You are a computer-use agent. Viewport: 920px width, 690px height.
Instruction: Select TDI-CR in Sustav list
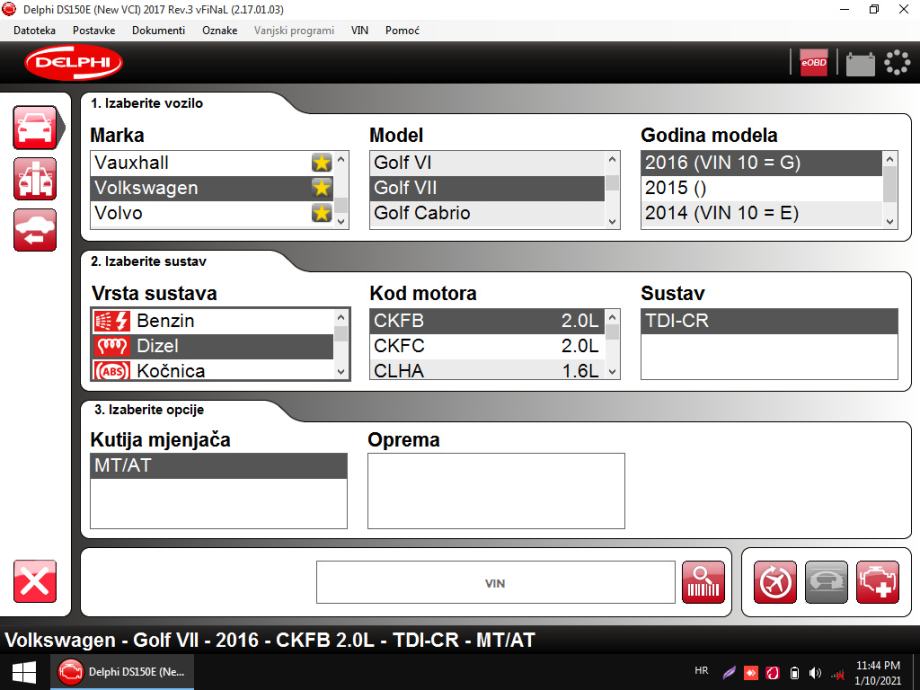(769, 321)
